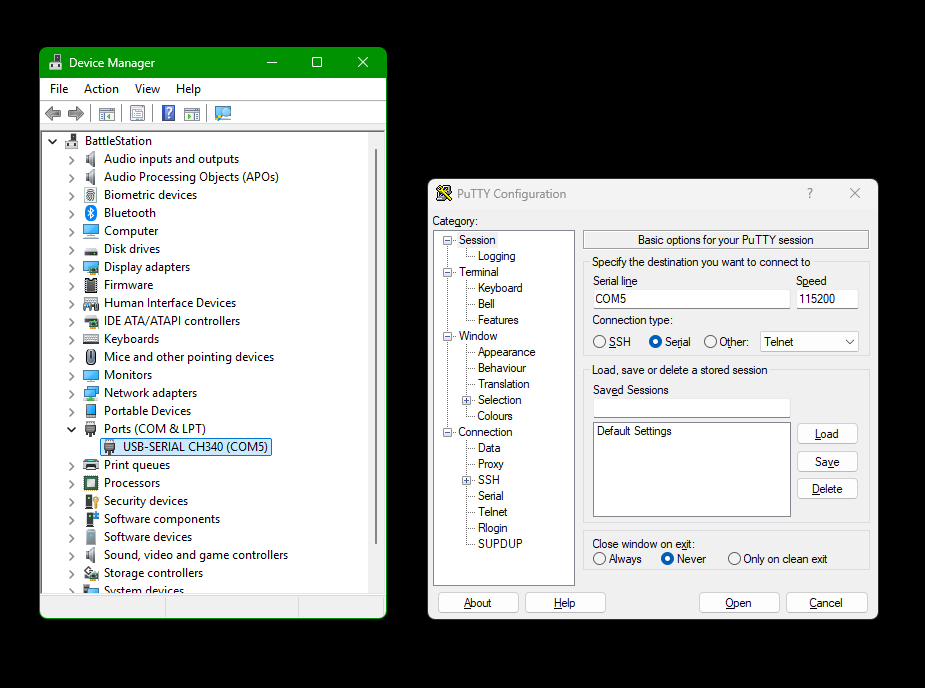Click the Disk drives icon
925x688 pixels.
91,250
